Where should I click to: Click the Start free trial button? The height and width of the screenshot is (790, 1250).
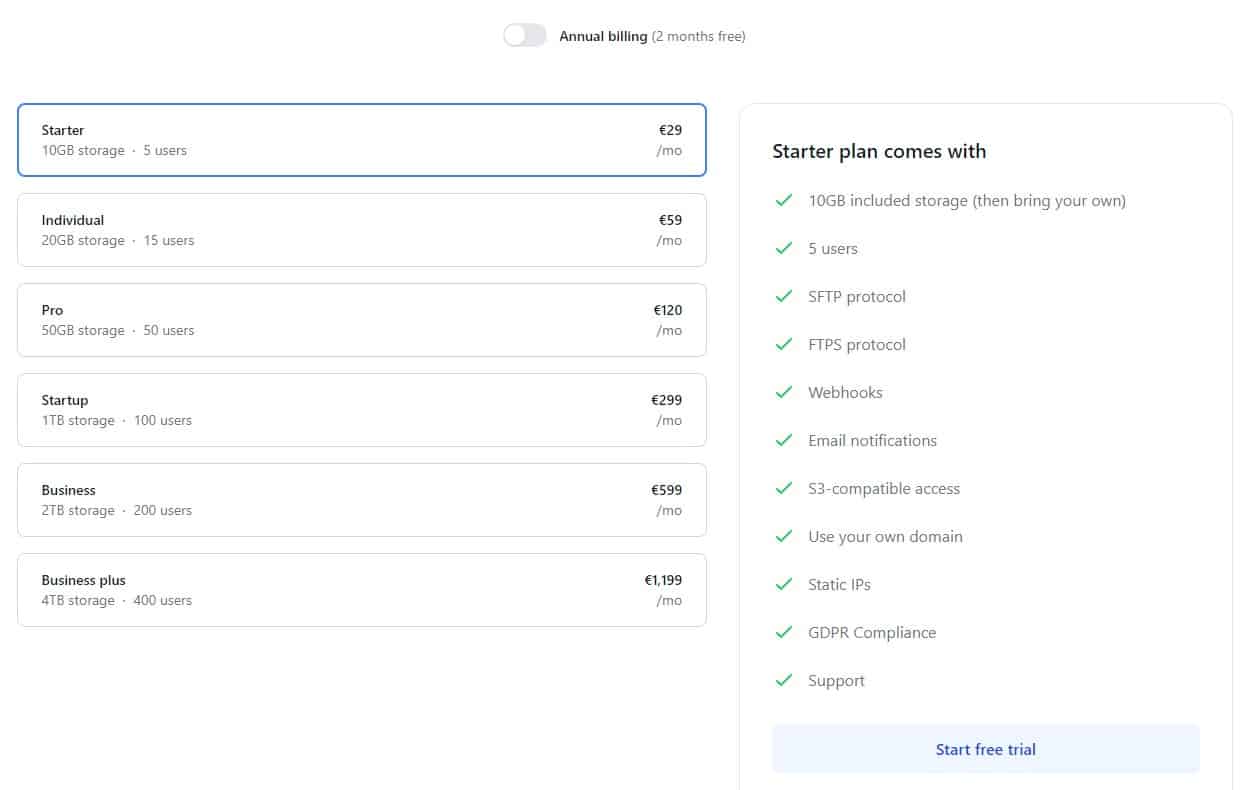point(985,749)
